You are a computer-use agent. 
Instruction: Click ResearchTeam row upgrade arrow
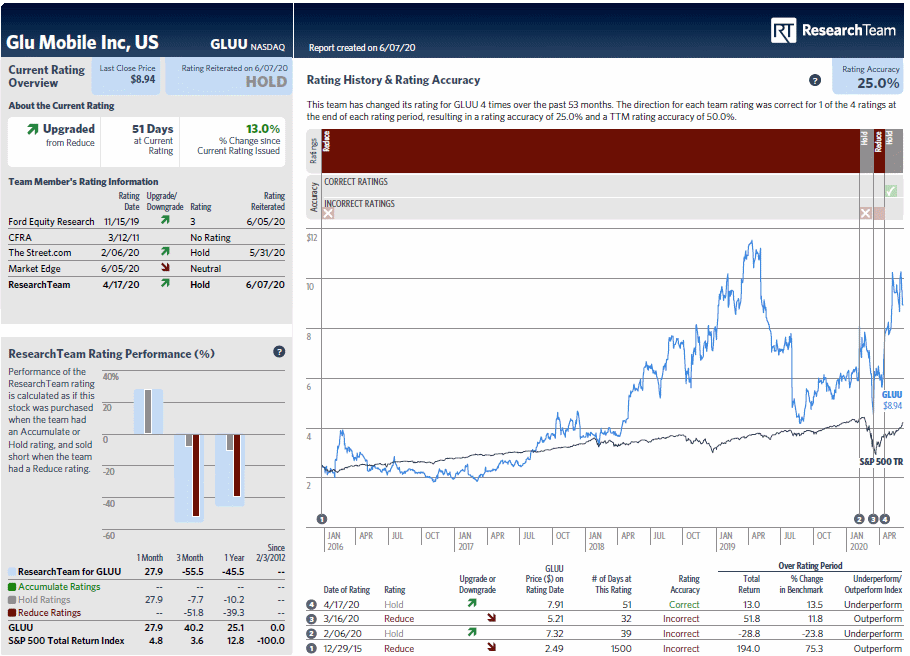(165, 283)
